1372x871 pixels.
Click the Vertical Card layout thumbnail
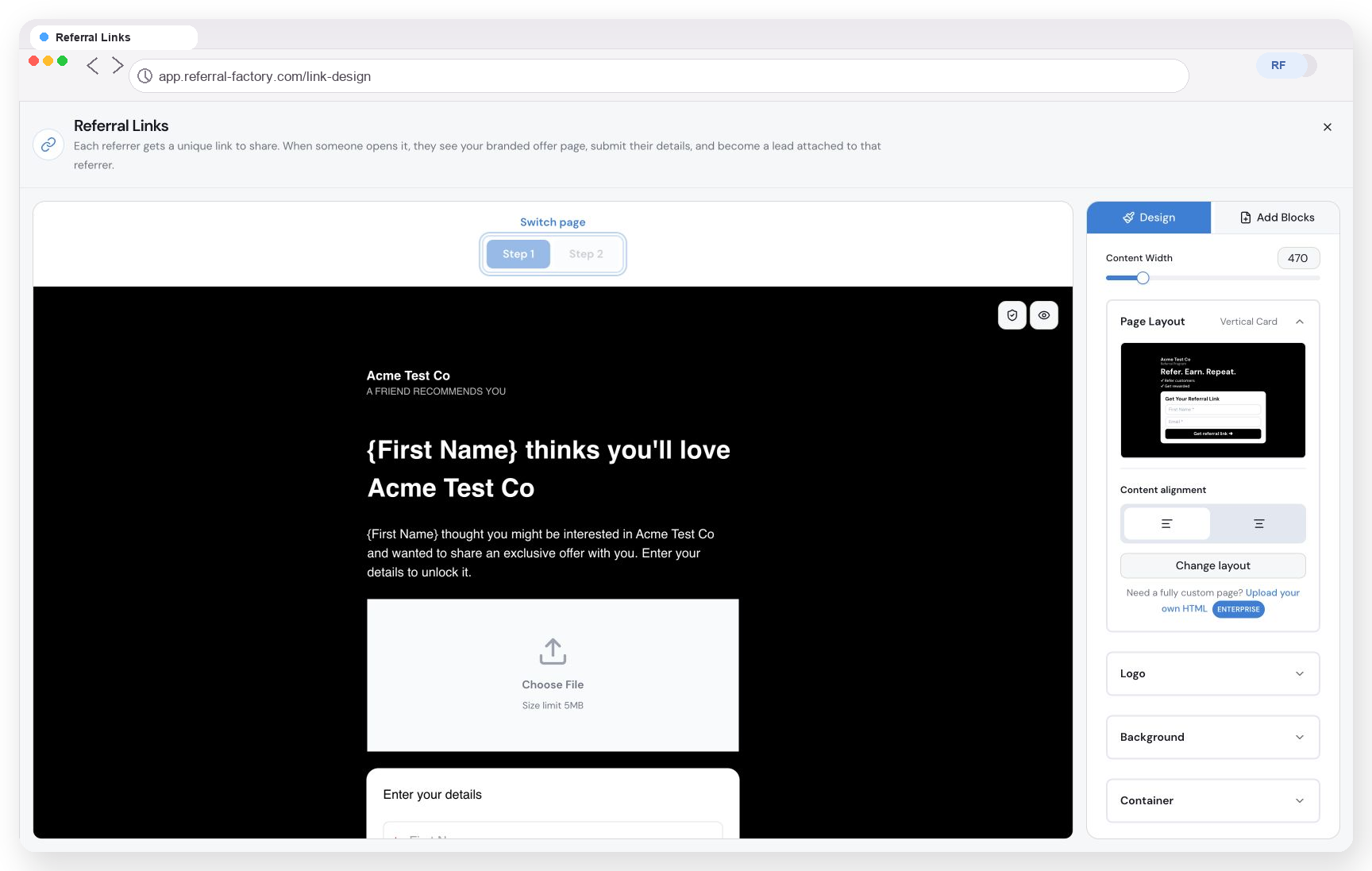pyautogui.click(x=1213, y=400)
